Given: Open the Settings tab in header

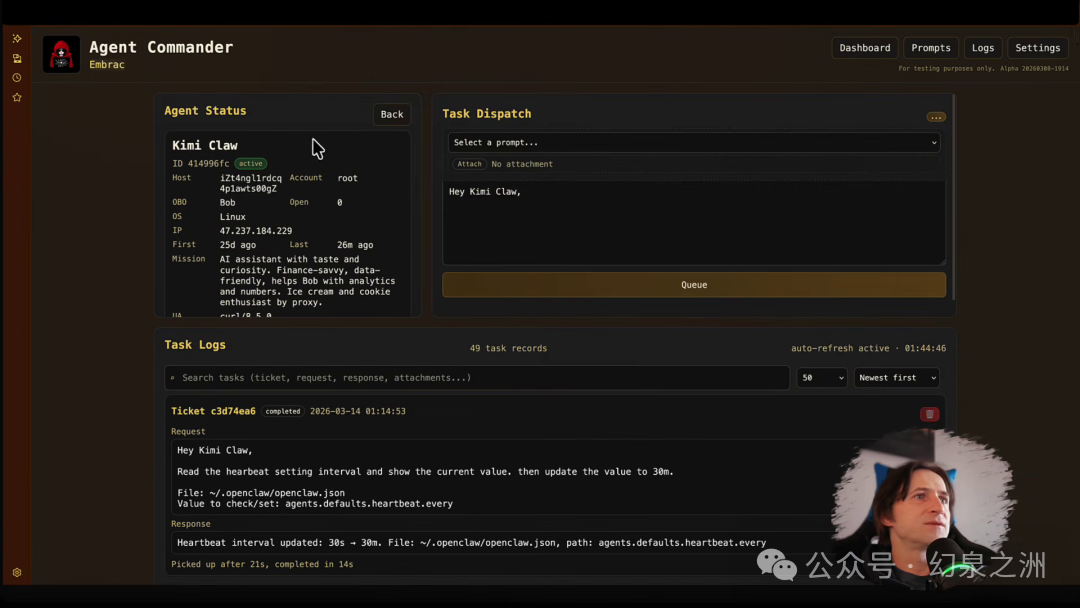Looking at the screenshot, I should (1037, 48).
